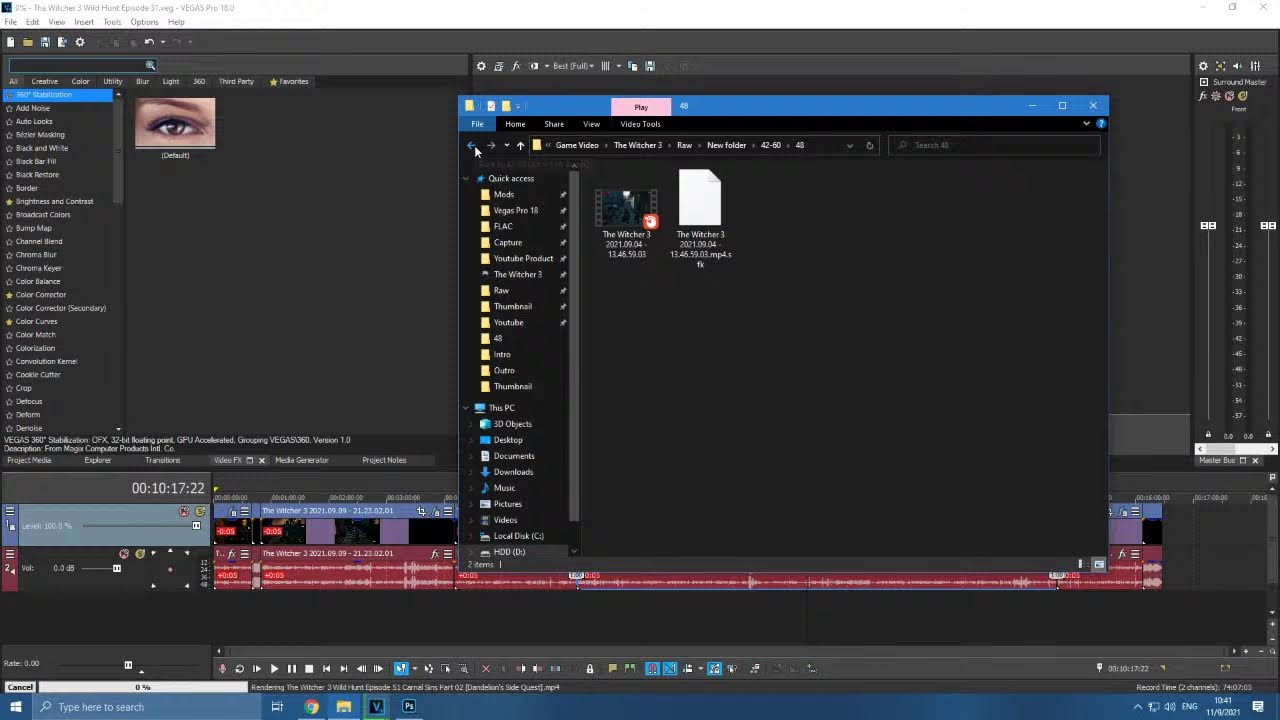Click video track 1 Level slider handle
The width and height of the screenshot is (1280, 720).
[x=196, y=525]
